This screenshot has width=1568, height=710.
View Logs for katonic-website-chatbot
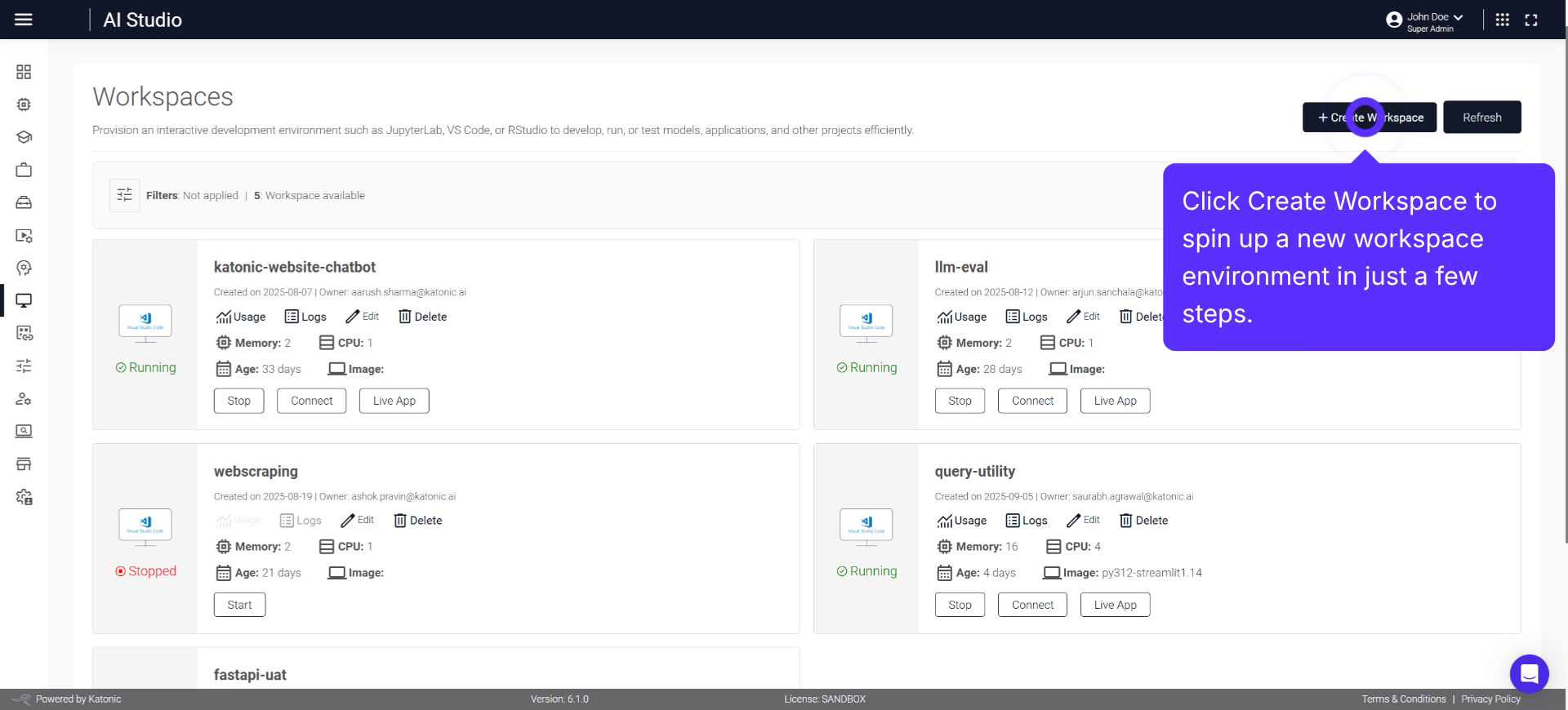(305, 317)
